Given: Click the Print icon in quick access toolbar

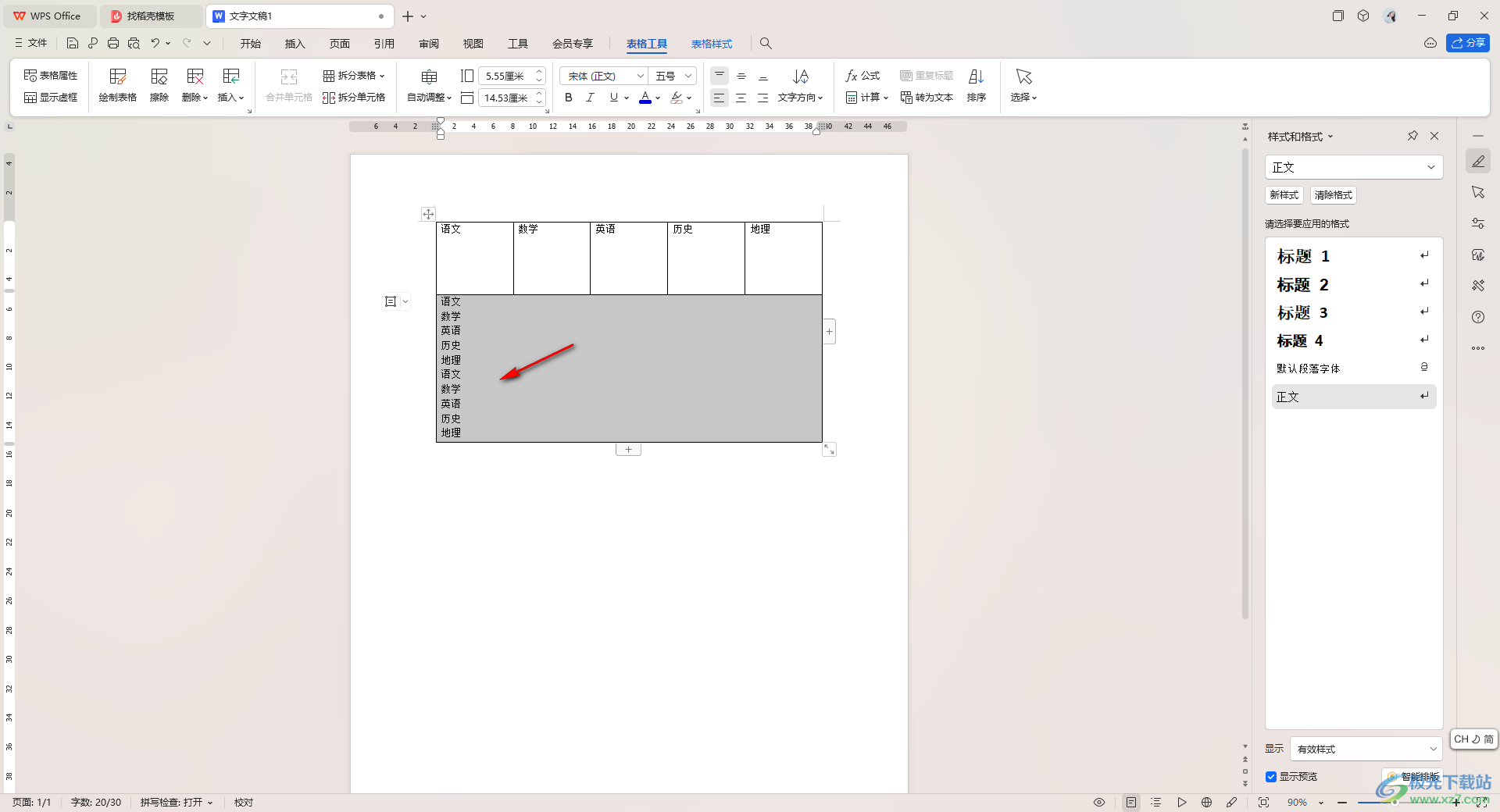Looking at the screenshot, I should click(113, 44).
